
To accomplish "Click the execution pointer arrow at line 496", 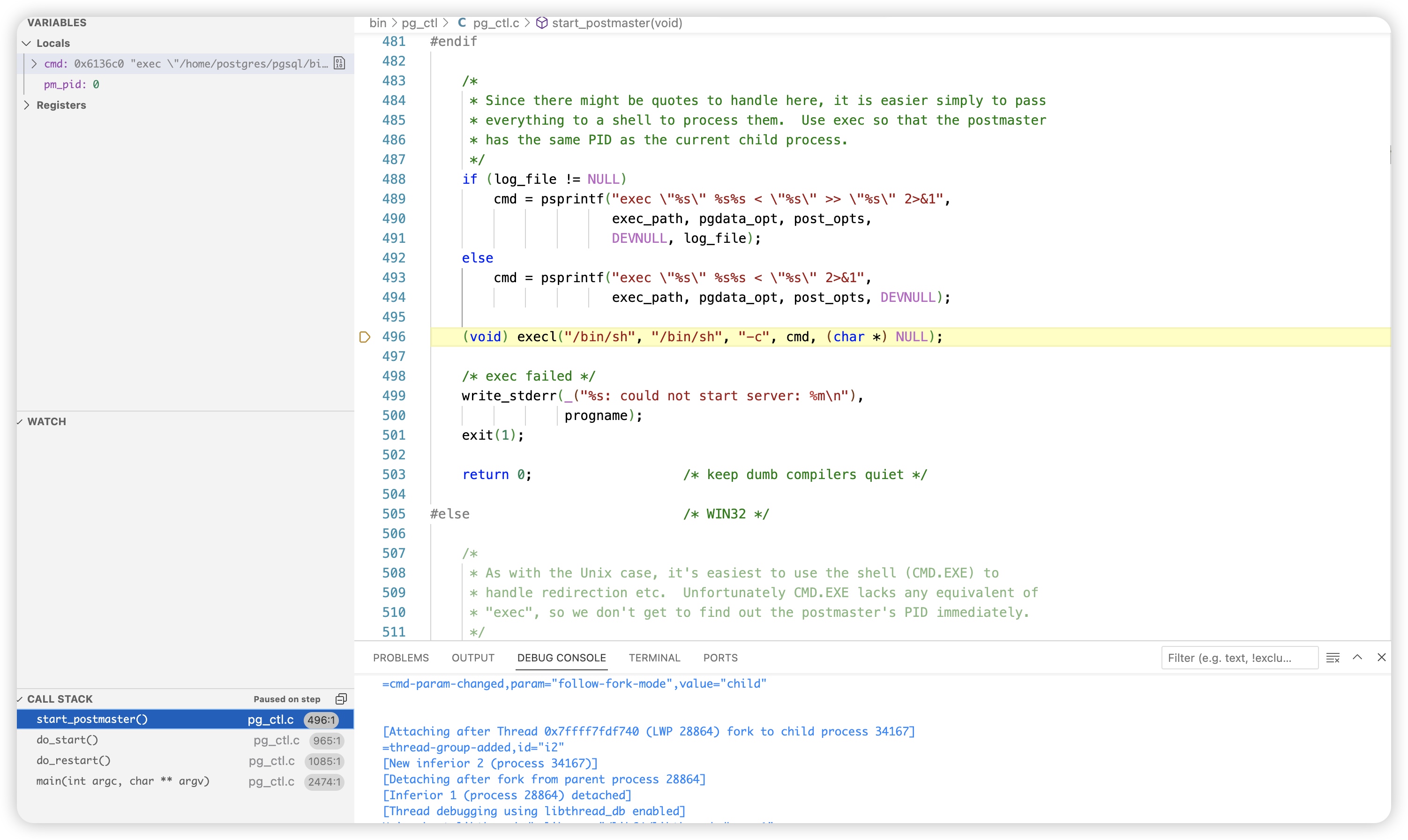I will click(365, 337).
